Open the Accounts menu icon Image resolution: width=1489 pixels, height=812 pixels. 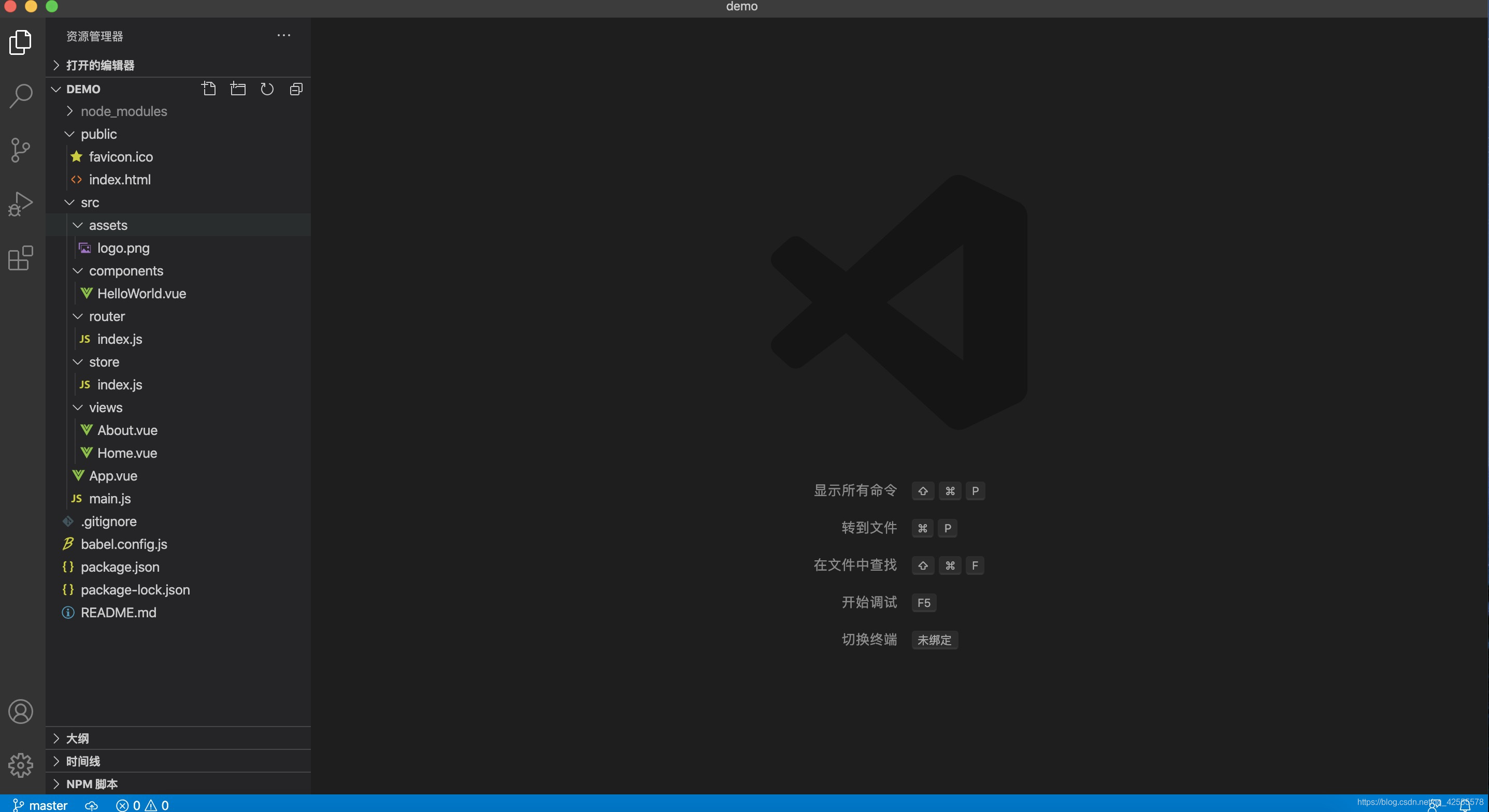[x=21, y=712]
